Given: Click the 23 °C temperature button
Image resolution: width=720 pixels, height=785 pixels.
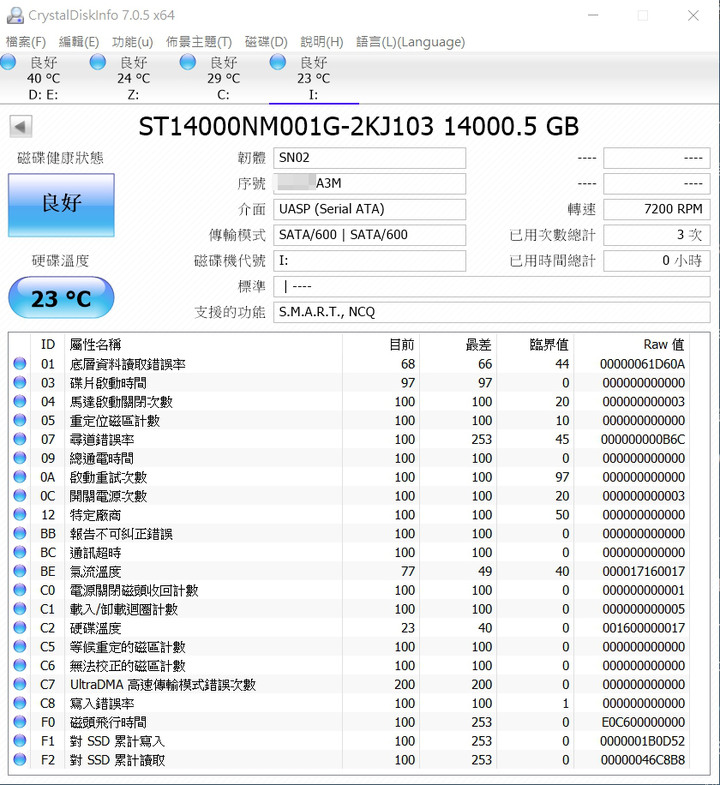Looking at the screenshot, I should (x=61, y=298).
